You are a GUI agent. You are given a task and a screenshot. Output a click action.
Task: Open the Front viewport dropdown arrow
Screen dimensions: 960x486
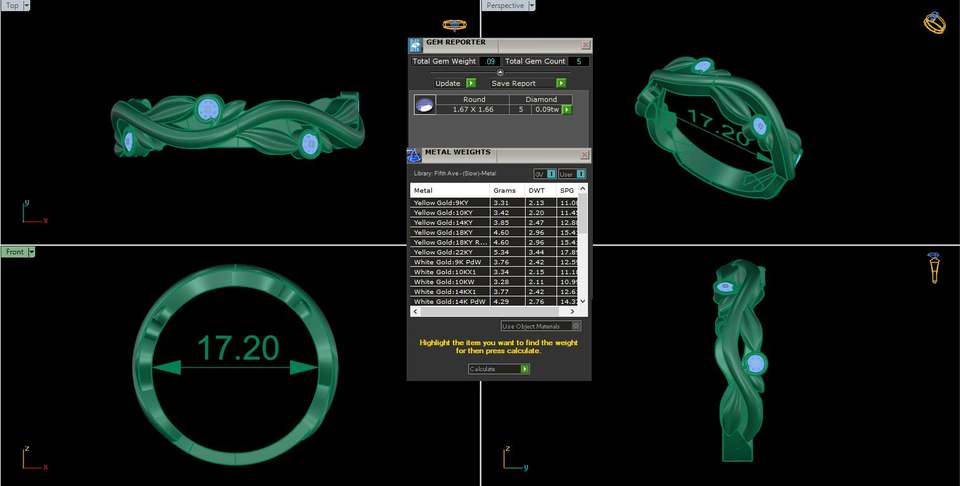tap(32, 252)
